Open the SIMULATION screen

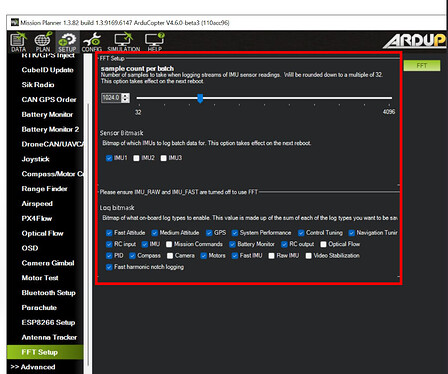pos(124,43)
